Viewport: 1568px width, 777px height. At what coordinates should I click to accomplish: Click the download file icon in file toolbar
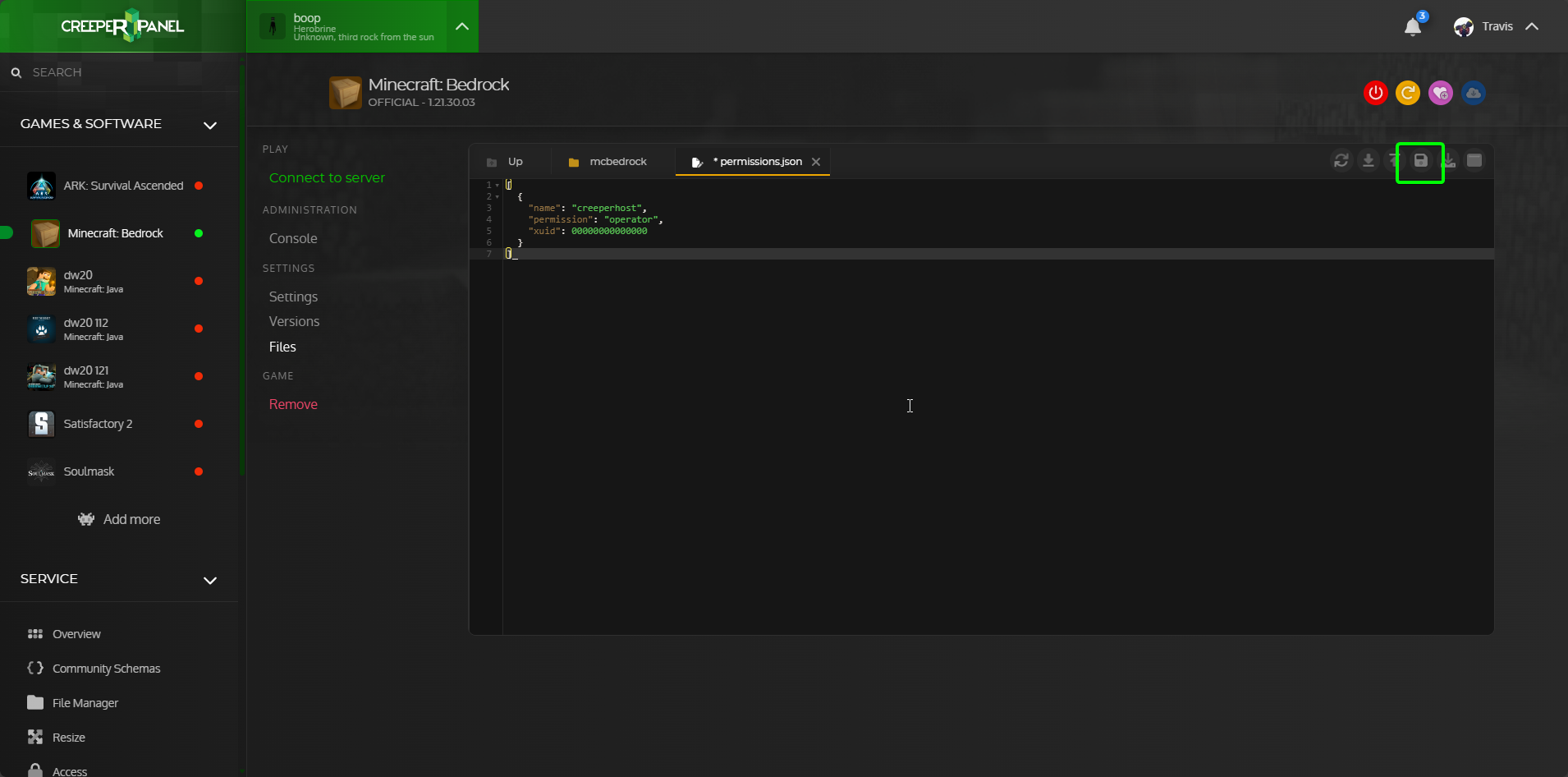[x=1369, y=160]
